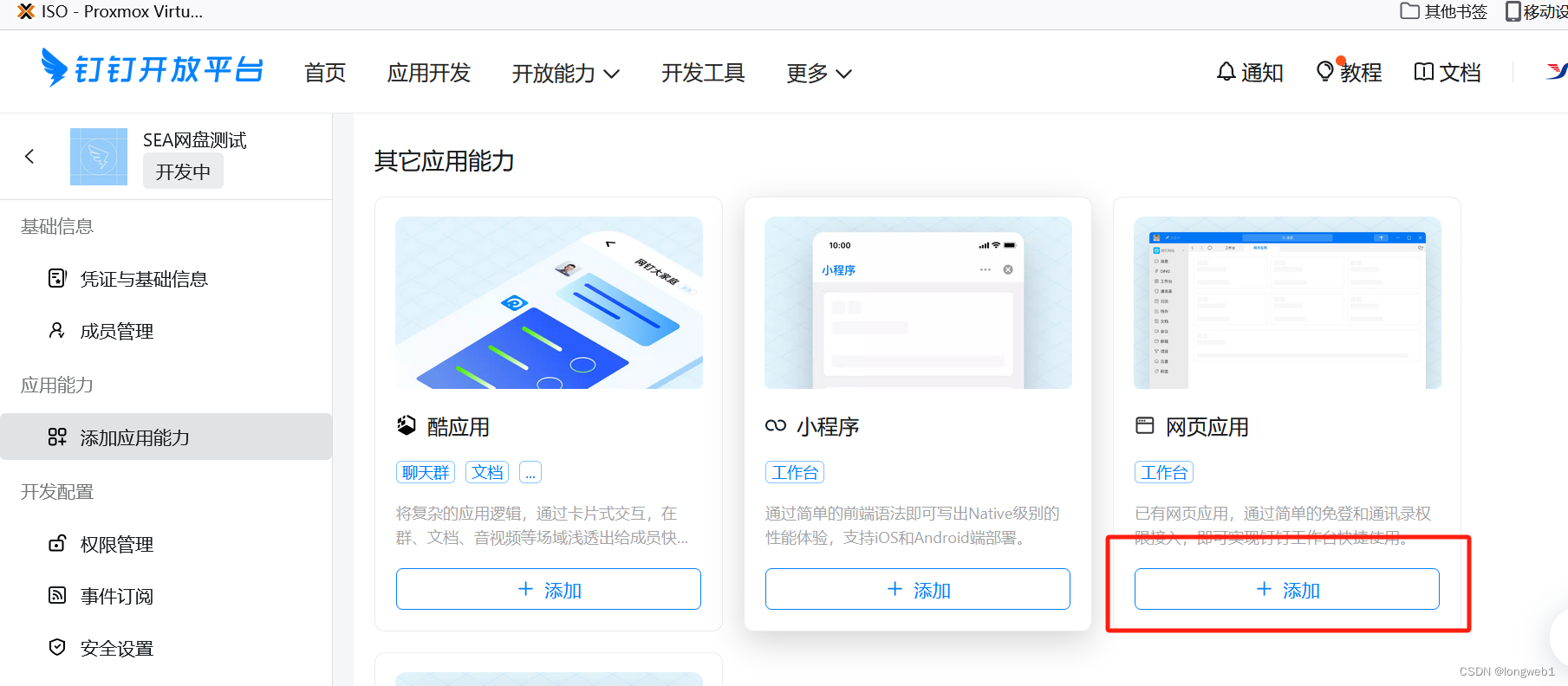
Task: Open the 首页 navigation item
Action: pyautogui.click(x=325, y=73)
